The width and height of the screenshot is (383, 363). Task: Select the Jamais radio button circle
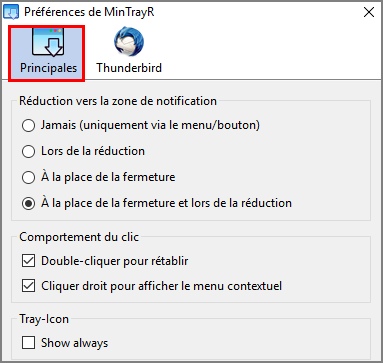(28, 126)
